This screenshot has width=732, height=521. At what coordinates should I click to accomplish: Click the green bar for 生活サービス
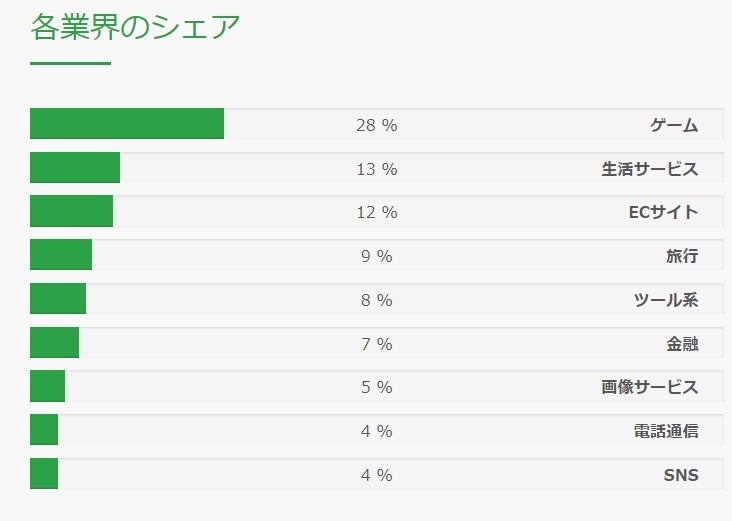point(75,169)
